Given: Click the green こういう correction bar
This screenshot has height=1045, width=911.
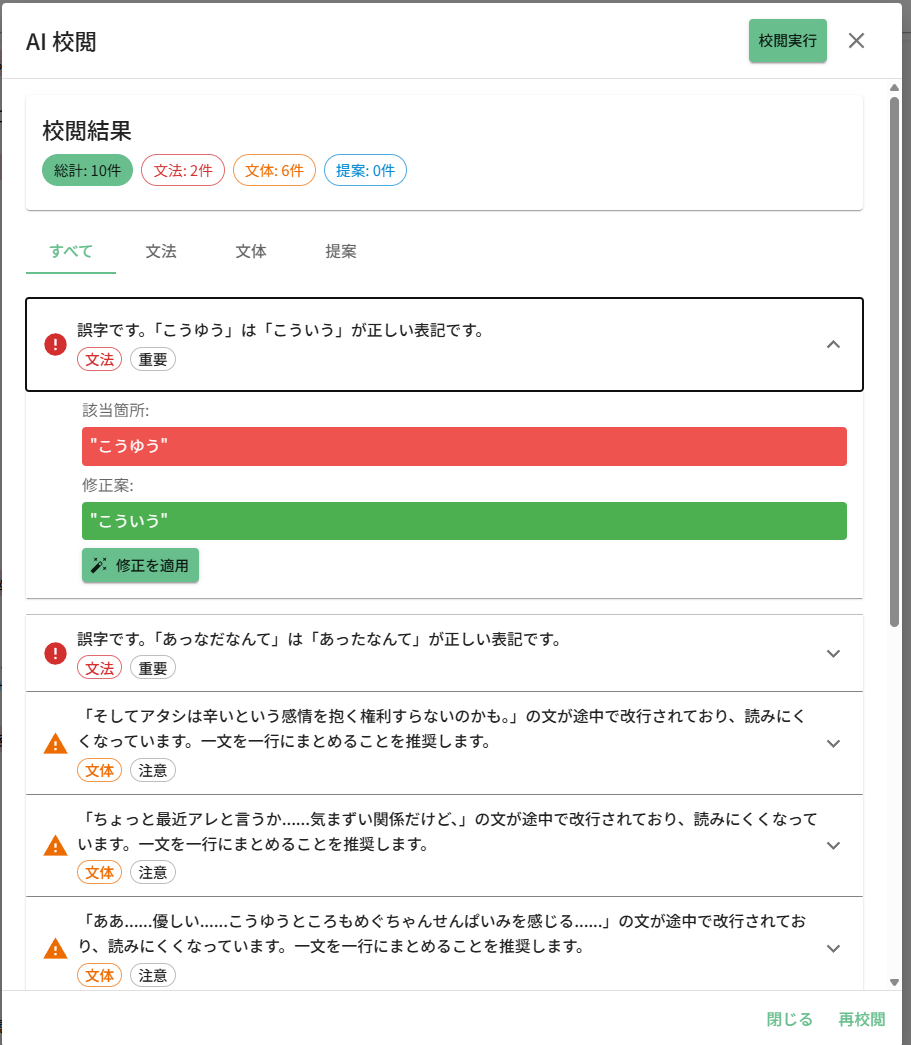Looking at the screenshot, I should pos(464,521).
